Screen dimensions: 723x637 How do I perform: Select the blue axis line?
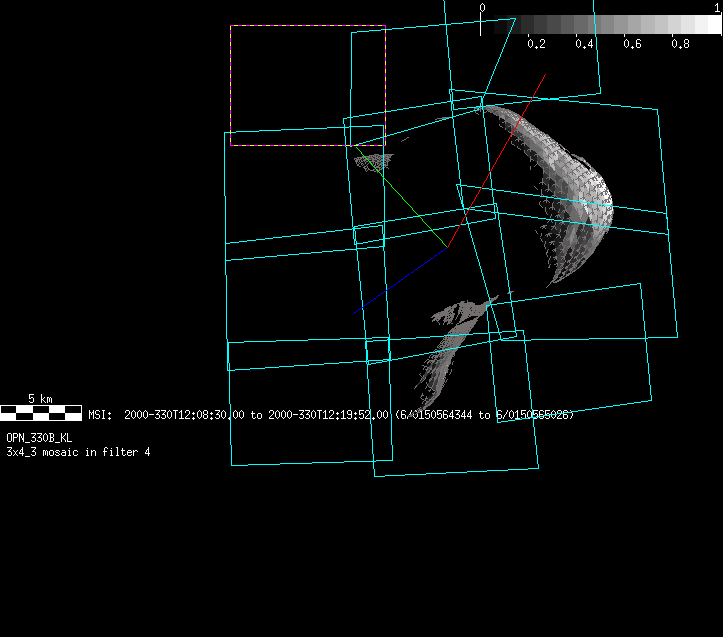(399, 281)
